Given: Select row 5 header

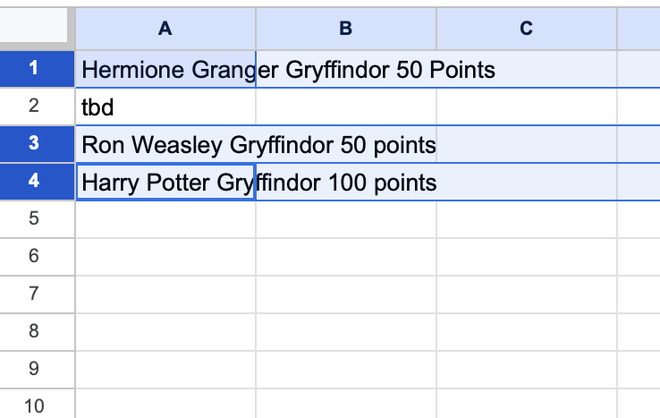Looking at the screenshot, I should tap(34, 219).
